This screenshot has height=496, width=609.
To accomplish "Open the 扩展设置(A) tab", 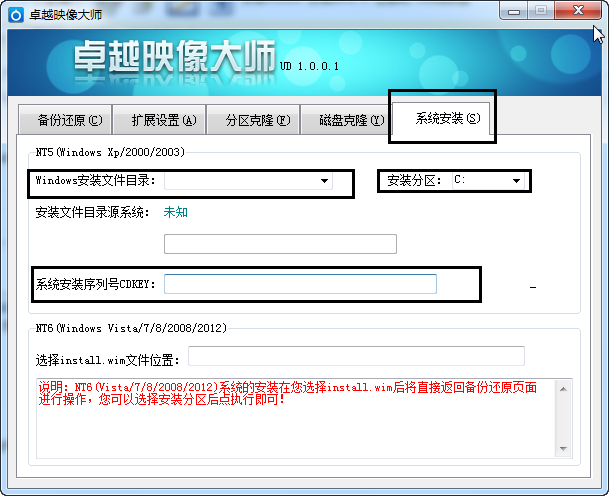I will coord(164,120).
